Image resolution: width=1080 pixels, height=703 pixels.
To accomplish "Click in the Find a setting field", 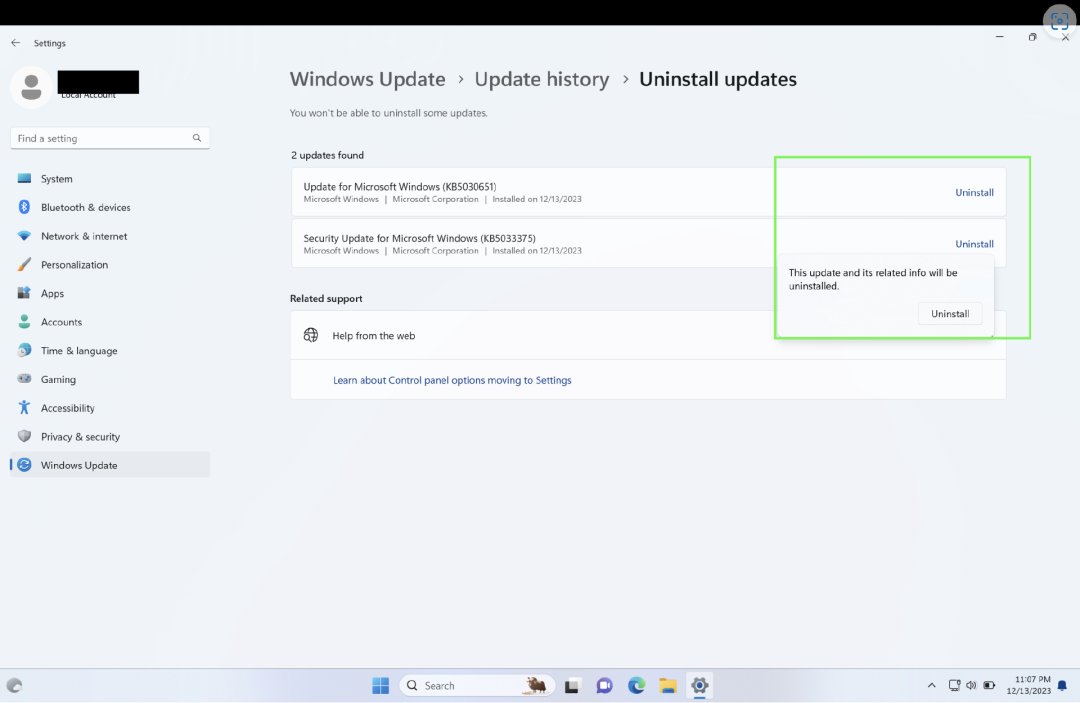I will [110, 138].
